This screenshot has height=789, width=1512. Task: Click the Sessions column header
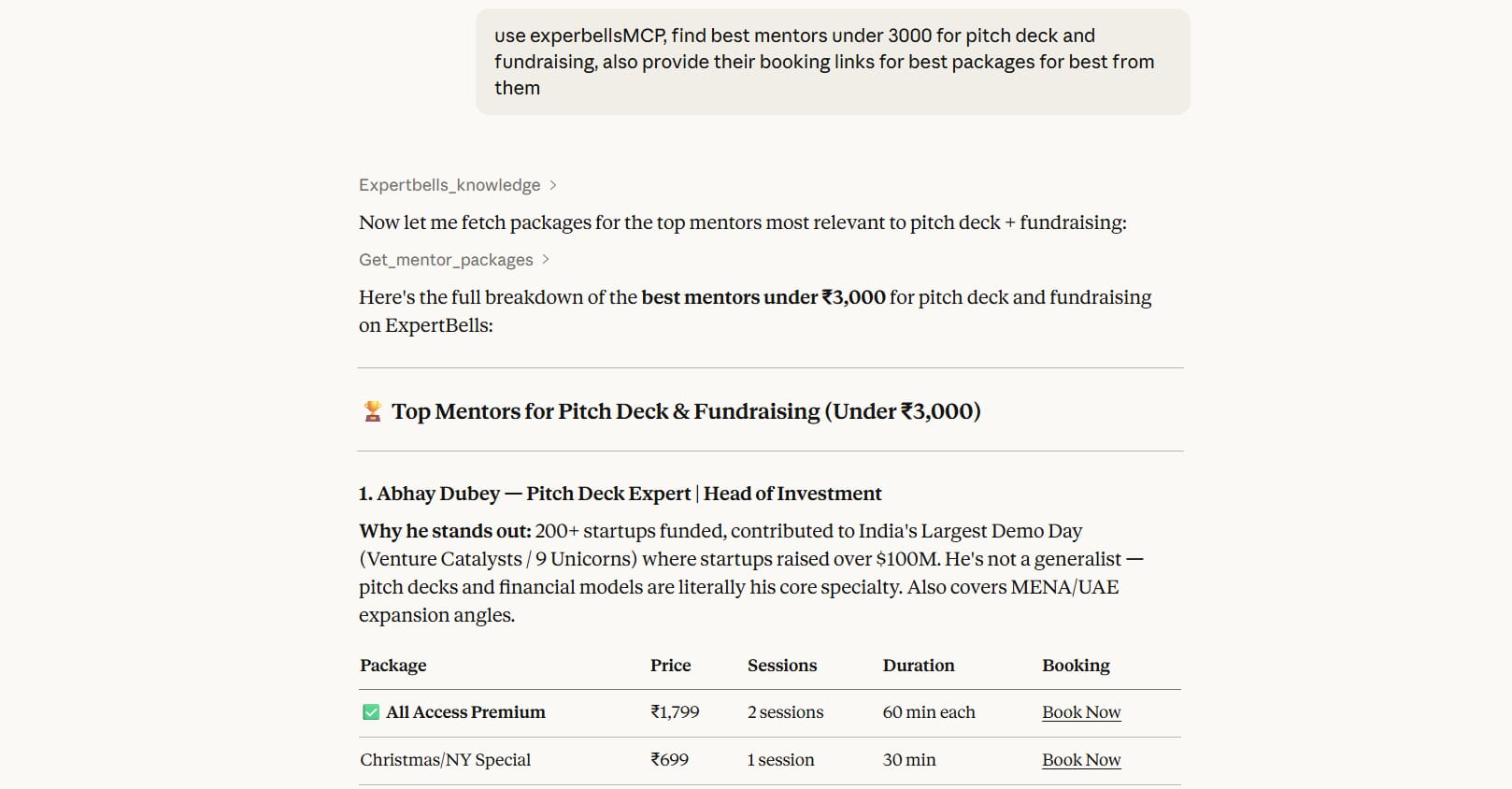point(782,666)
